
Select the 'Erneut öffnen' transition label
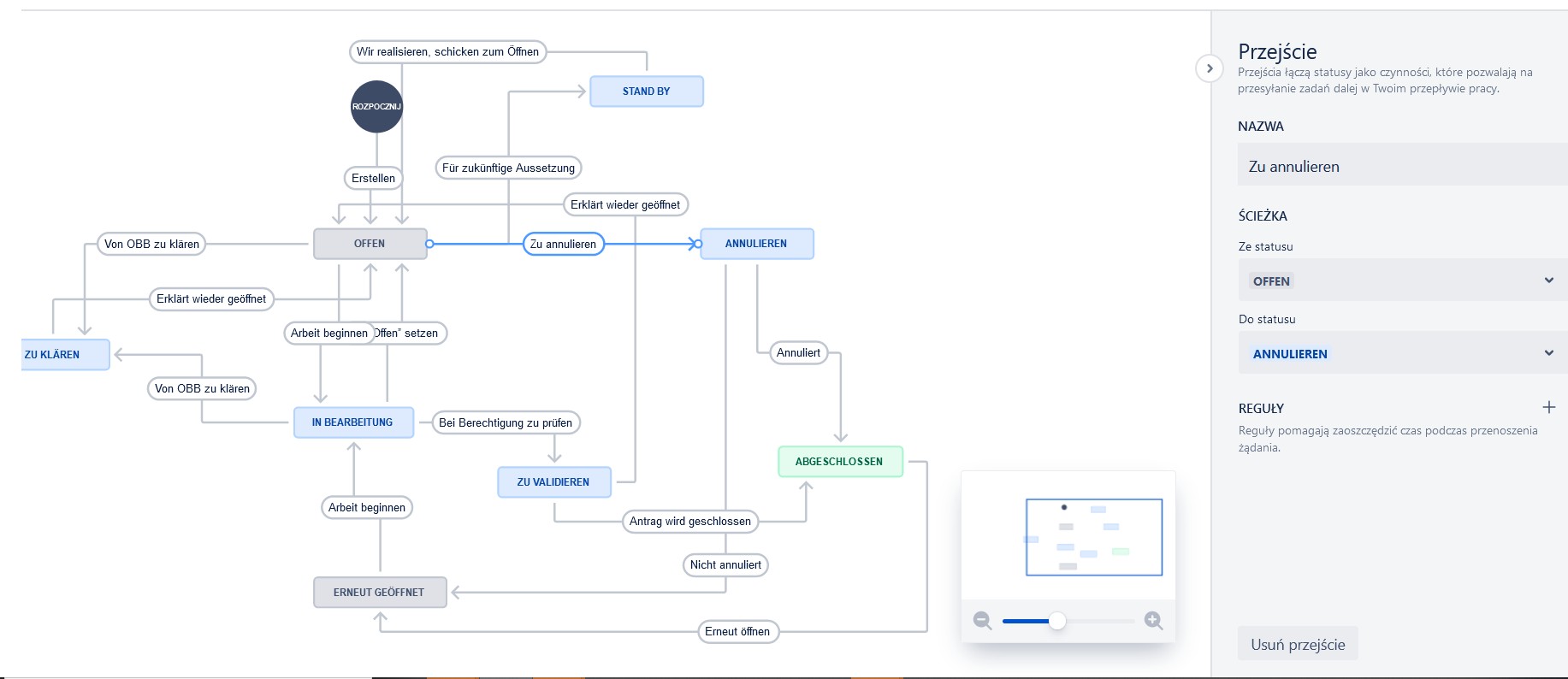pyautogui.click(x=737, y=631)
